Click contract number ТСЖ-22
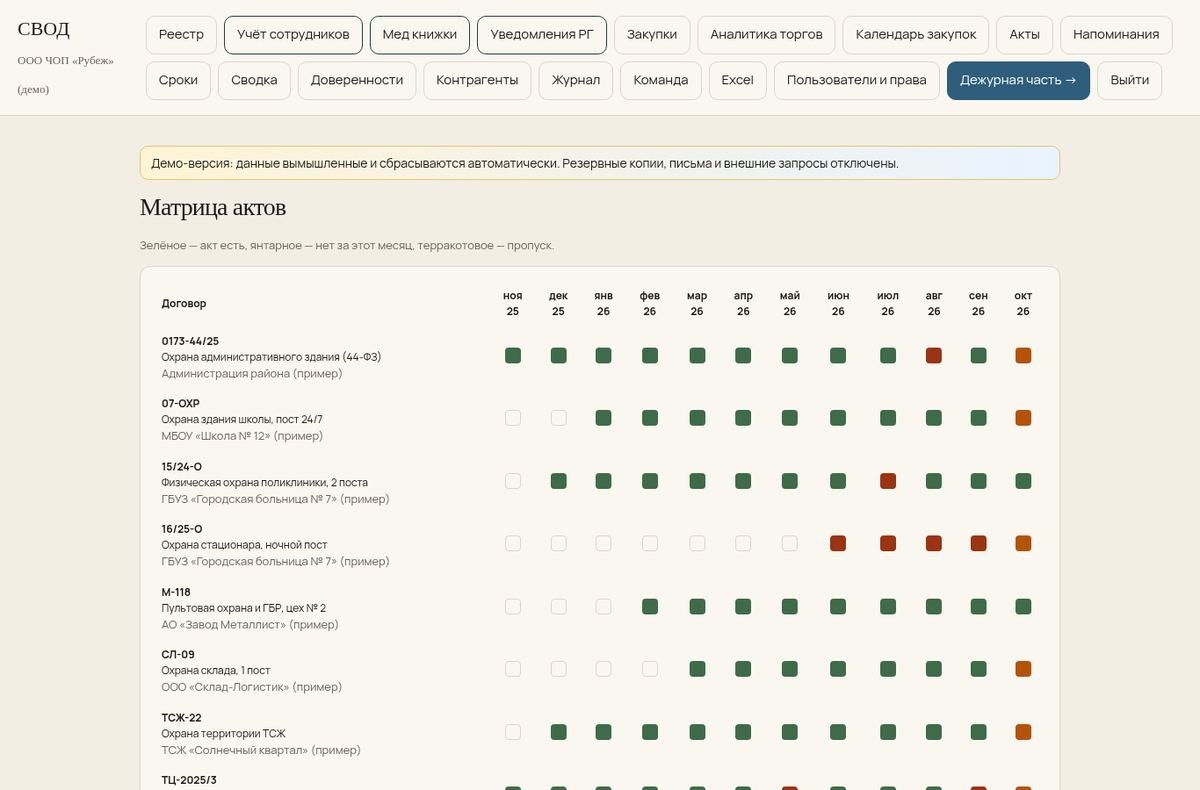This screenshot has width=1200, height=790. tap(182, 717)
